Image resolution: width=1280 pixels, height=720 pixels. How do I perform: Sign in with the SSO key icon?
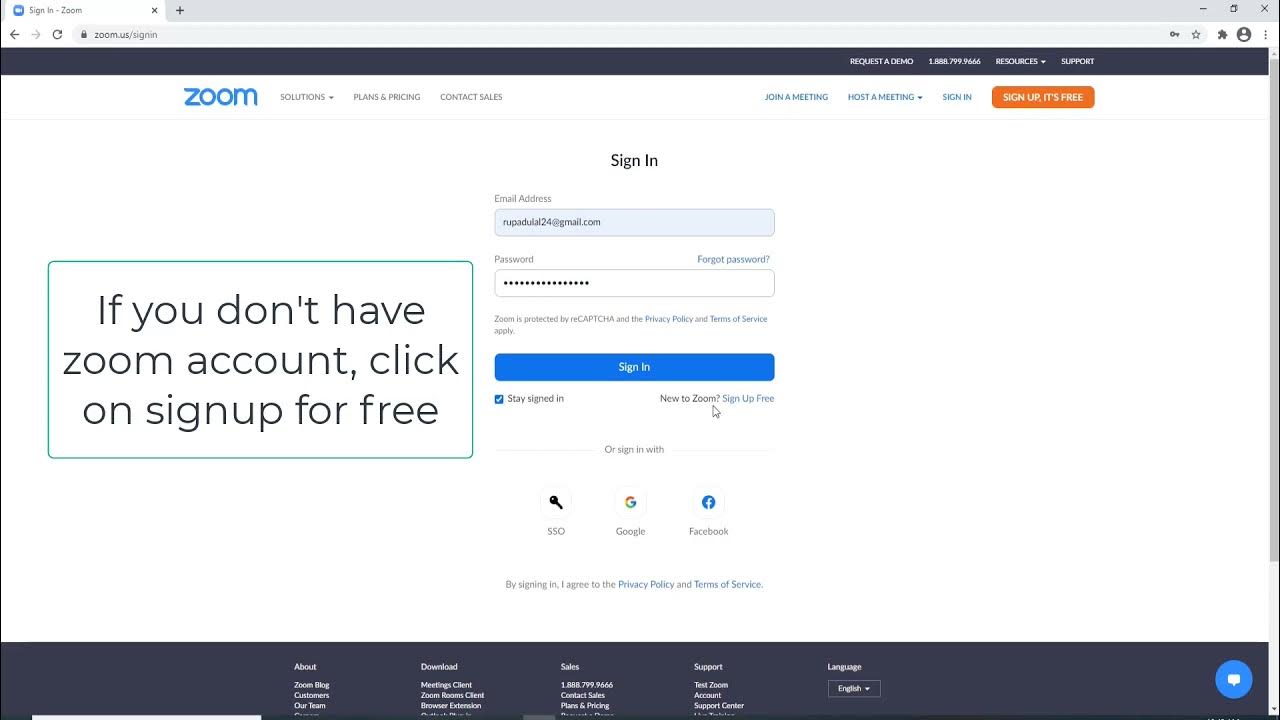tap(556, 502)
